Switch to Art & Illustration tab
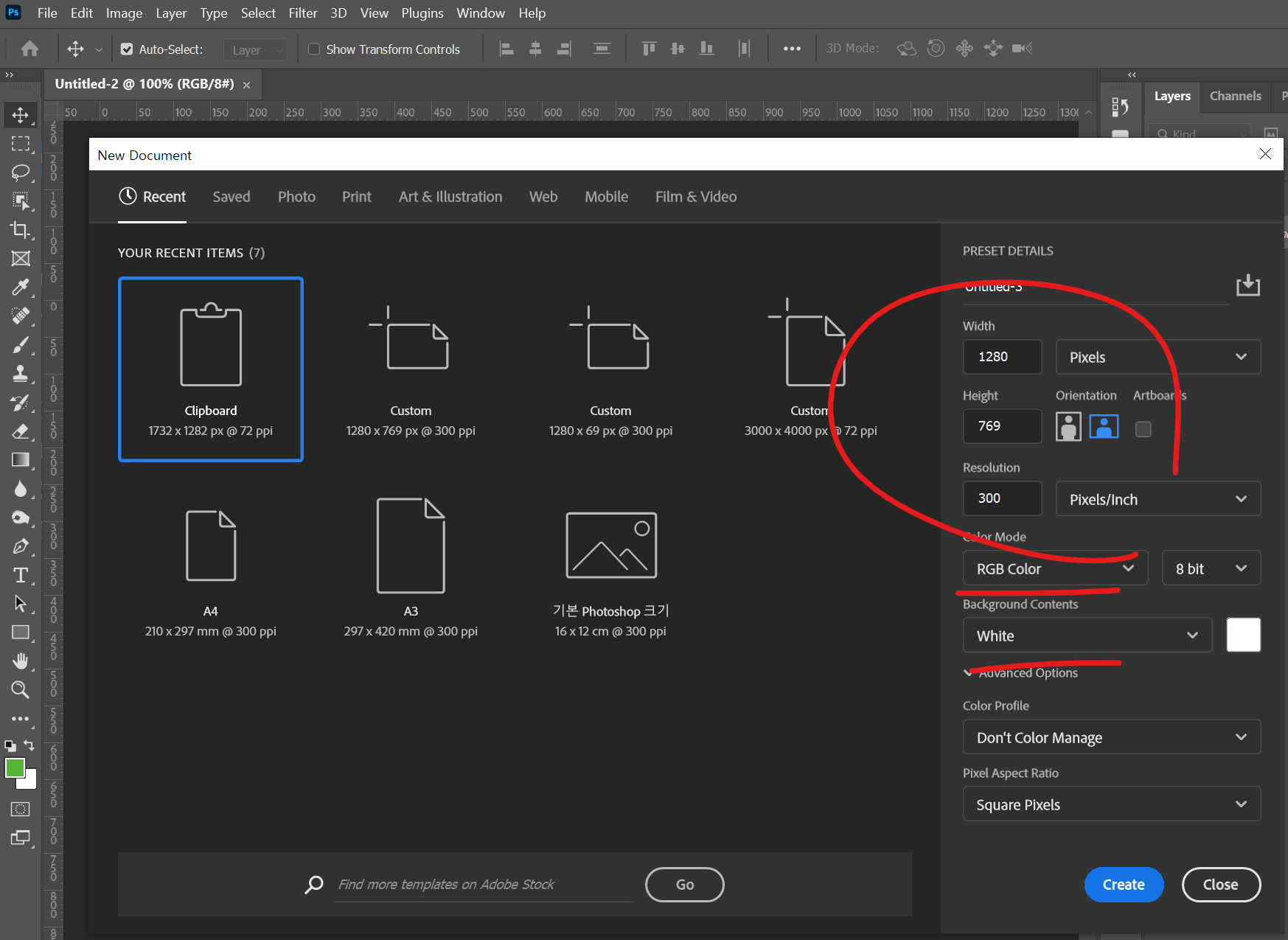1288x940 pixels. [x=450, y=197]
